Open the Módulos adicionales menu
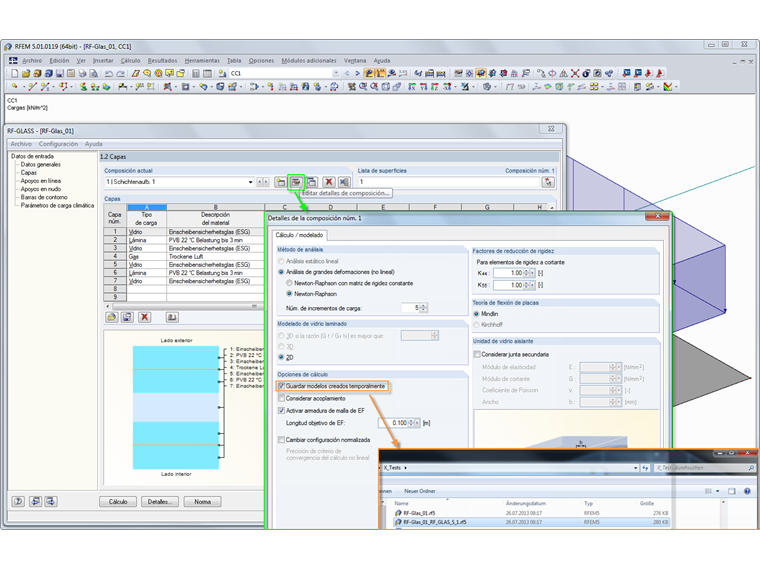 coord(309,61)
